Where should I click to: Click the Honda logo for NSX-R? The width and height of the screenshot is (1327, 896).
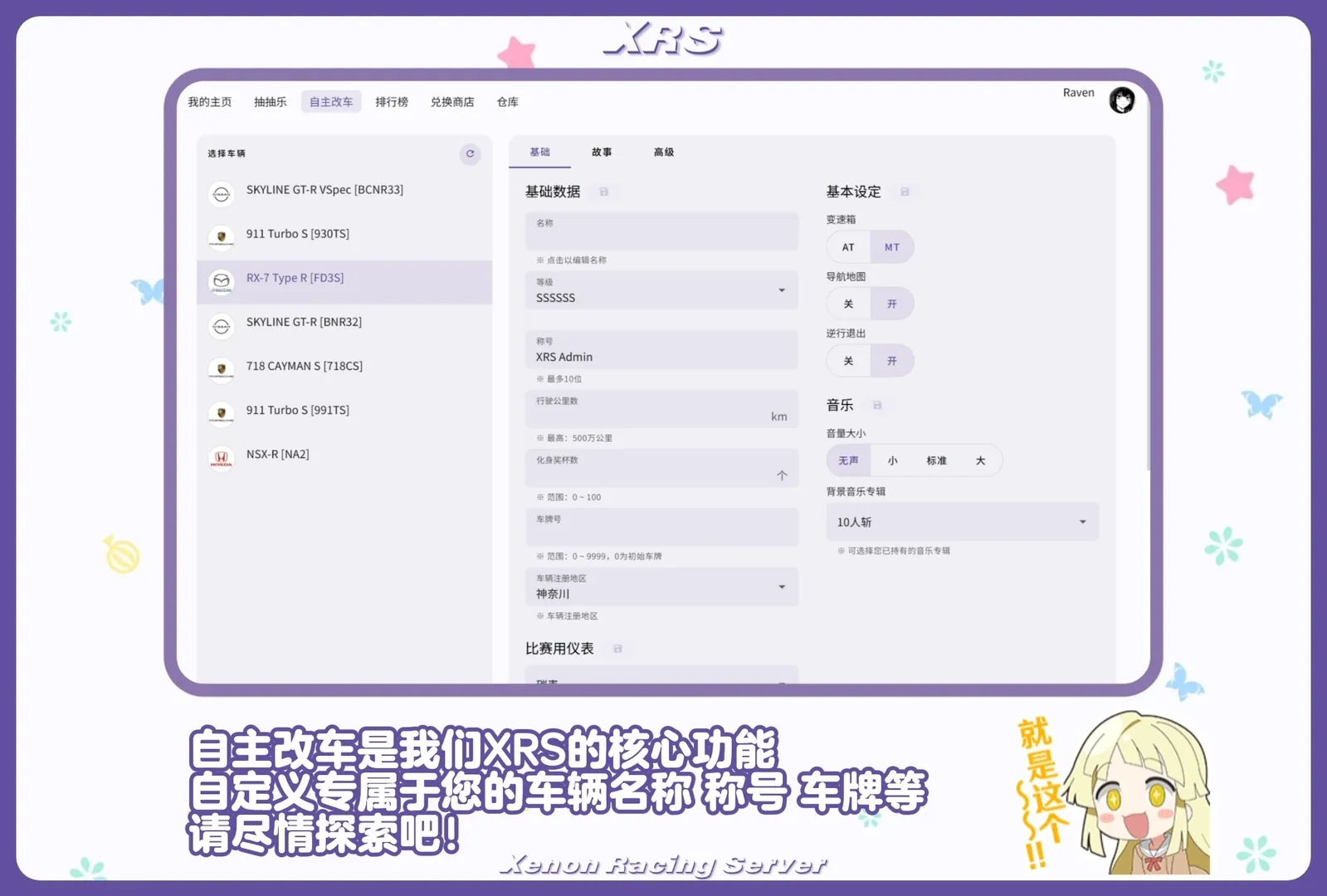tap(222, 457)
